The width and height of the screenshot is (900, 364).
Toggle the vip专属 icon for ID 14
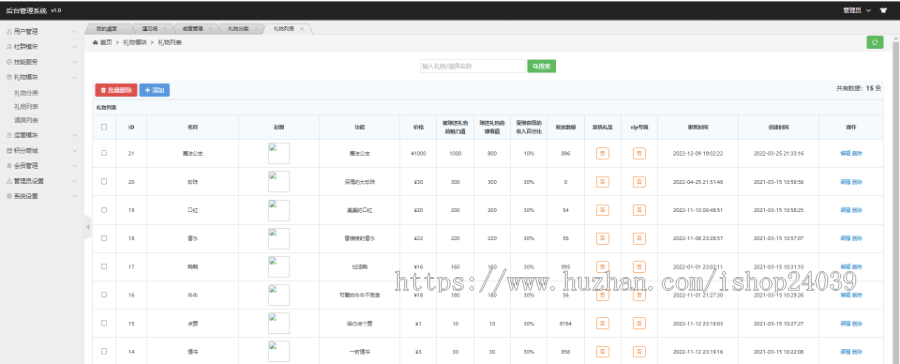(x=639, y=351)
